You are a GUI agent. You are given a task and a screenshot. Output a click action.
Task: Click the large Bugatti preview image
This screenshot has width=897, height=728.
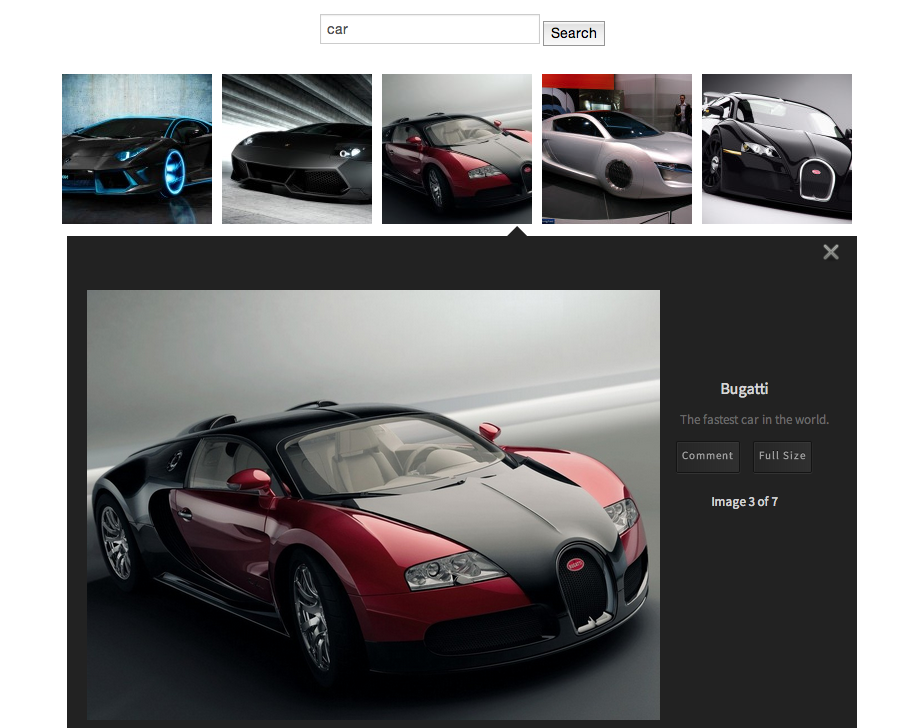coord(373,505)
